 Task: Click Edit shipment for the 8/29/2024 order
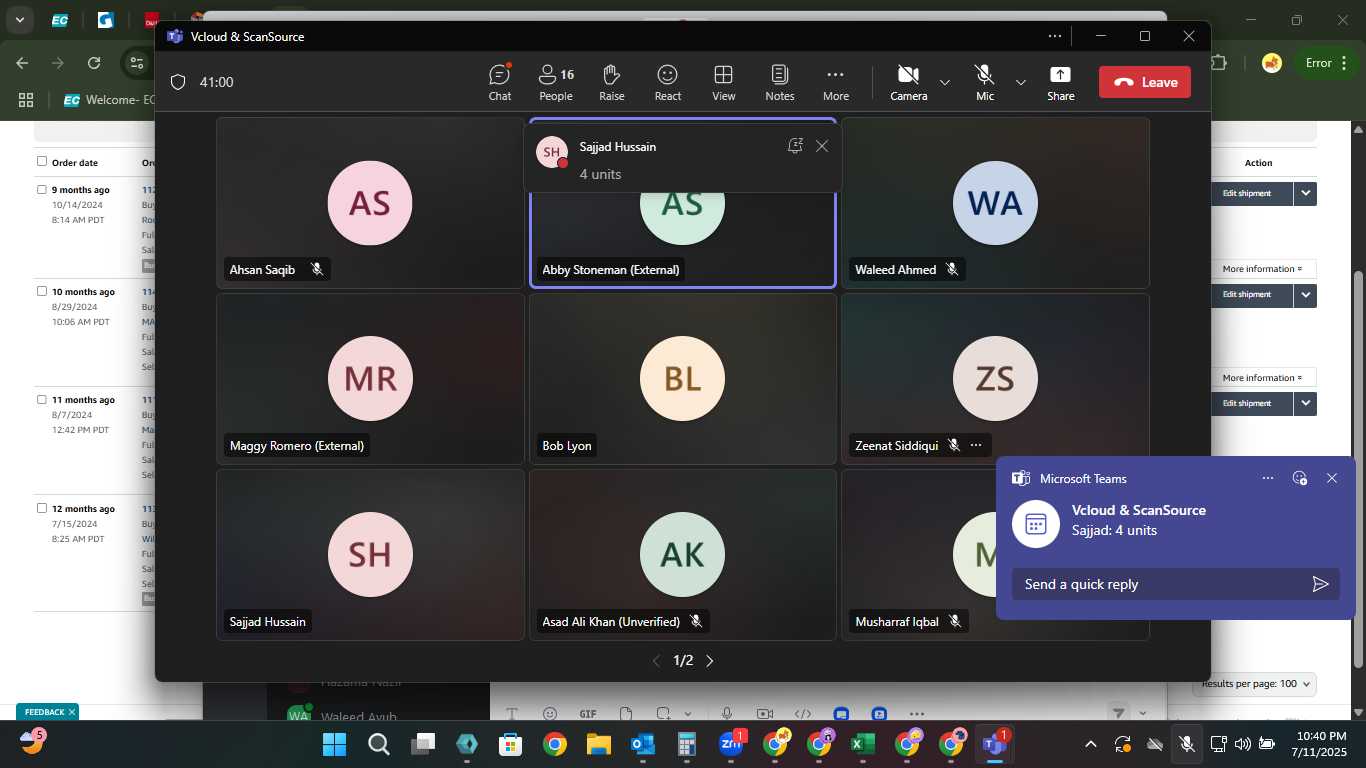[1251, 295]
